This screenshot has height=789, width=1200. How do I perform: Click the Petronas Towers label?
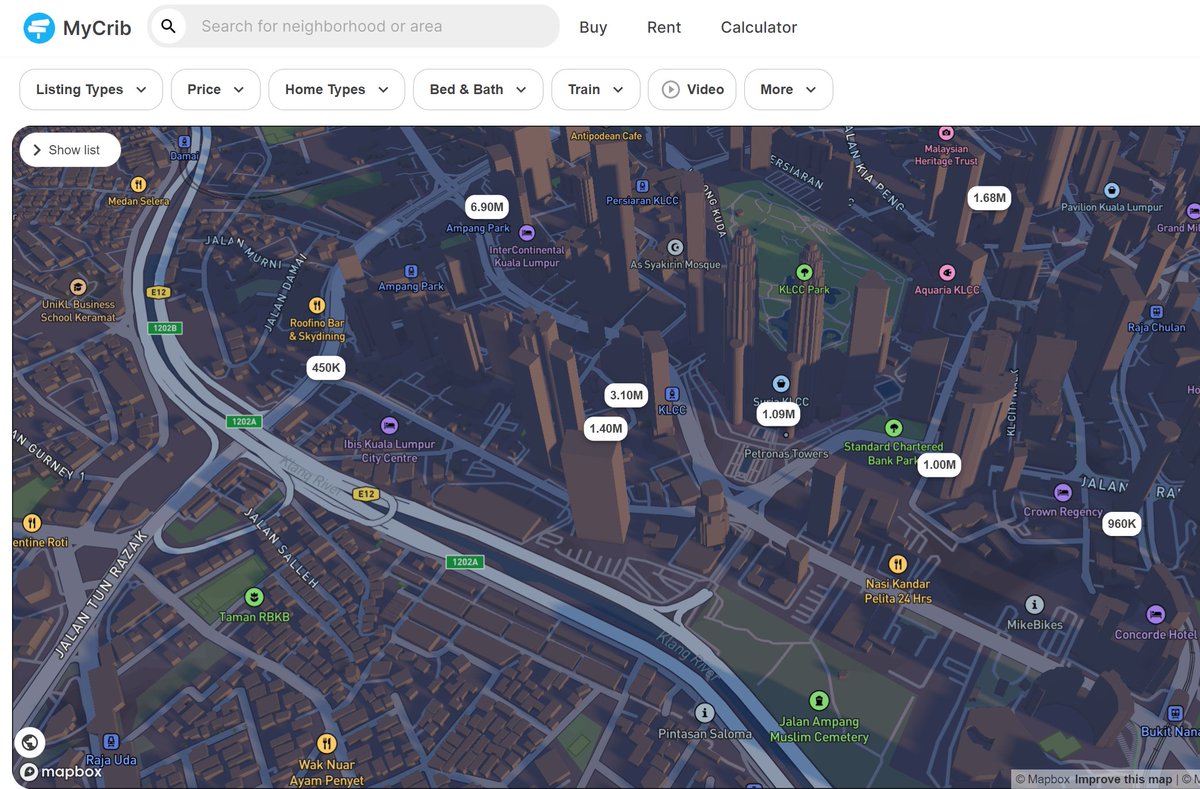pyautogui.click(x=786, y=454)
